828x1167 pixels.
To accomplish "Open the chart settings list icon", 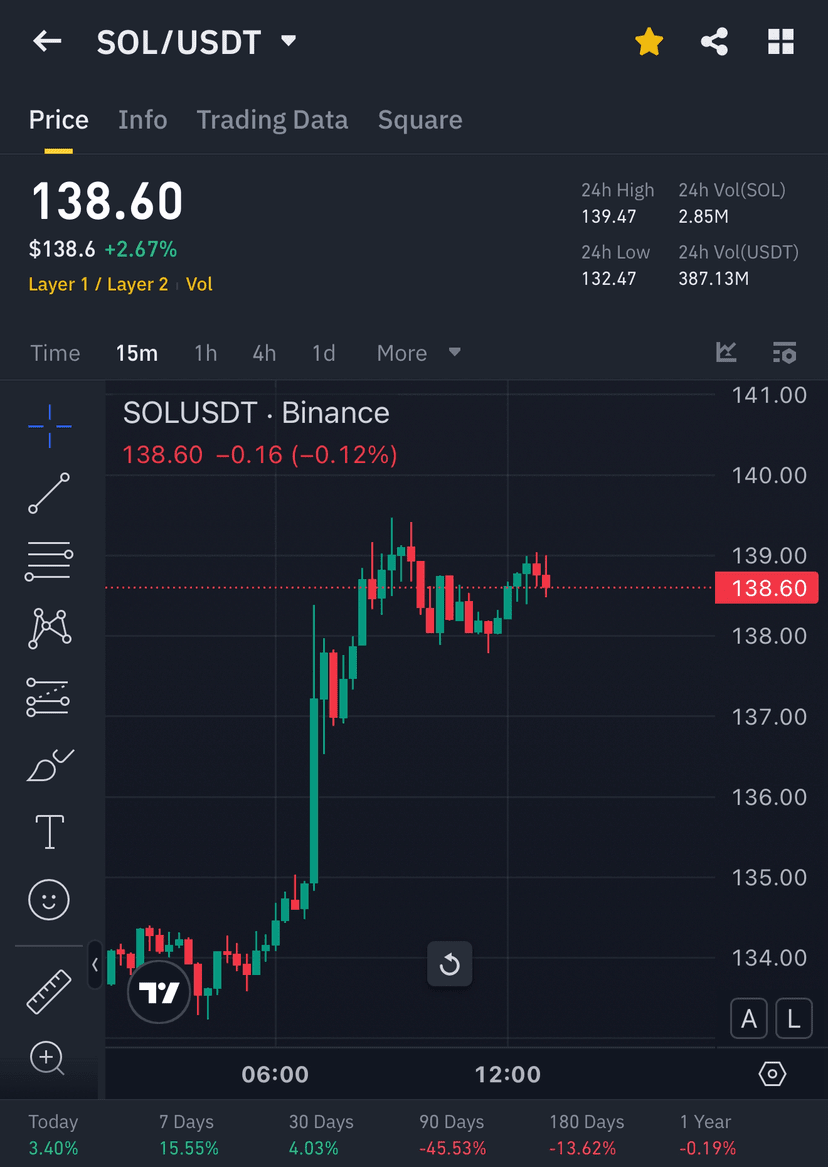I will (x=784, y=352).
